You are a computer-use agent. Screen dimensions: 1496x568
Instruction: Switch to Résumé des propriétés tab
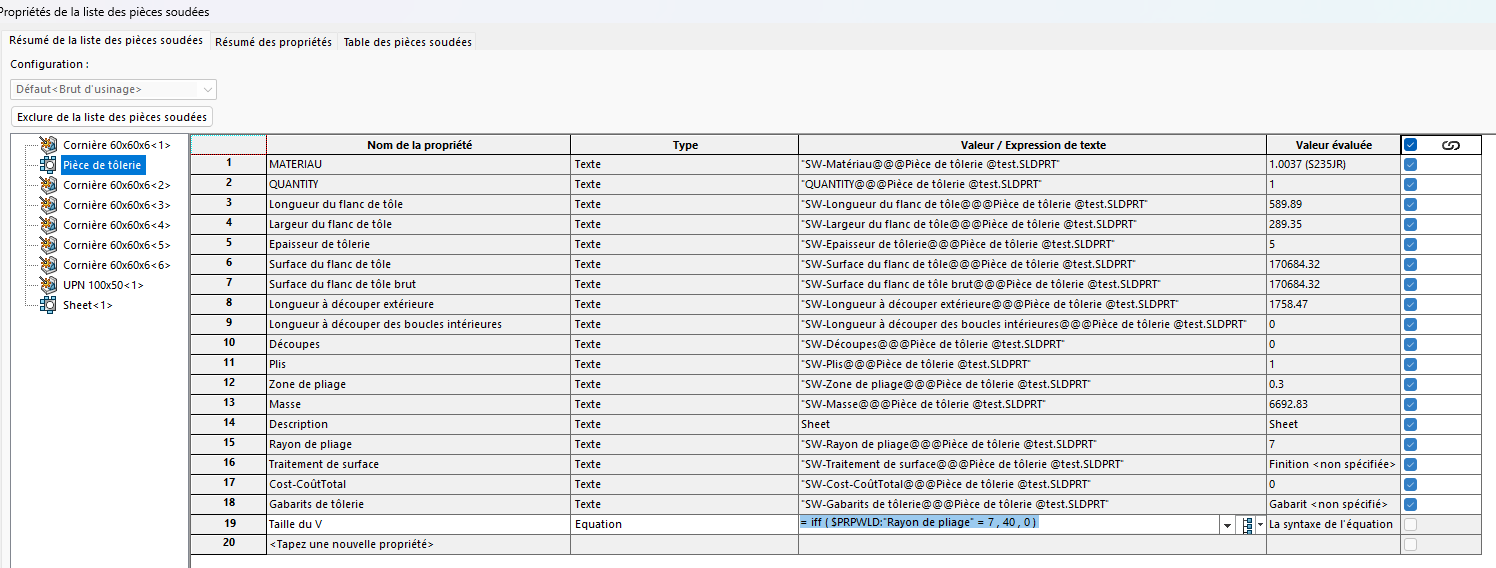[x=273, y=42]
